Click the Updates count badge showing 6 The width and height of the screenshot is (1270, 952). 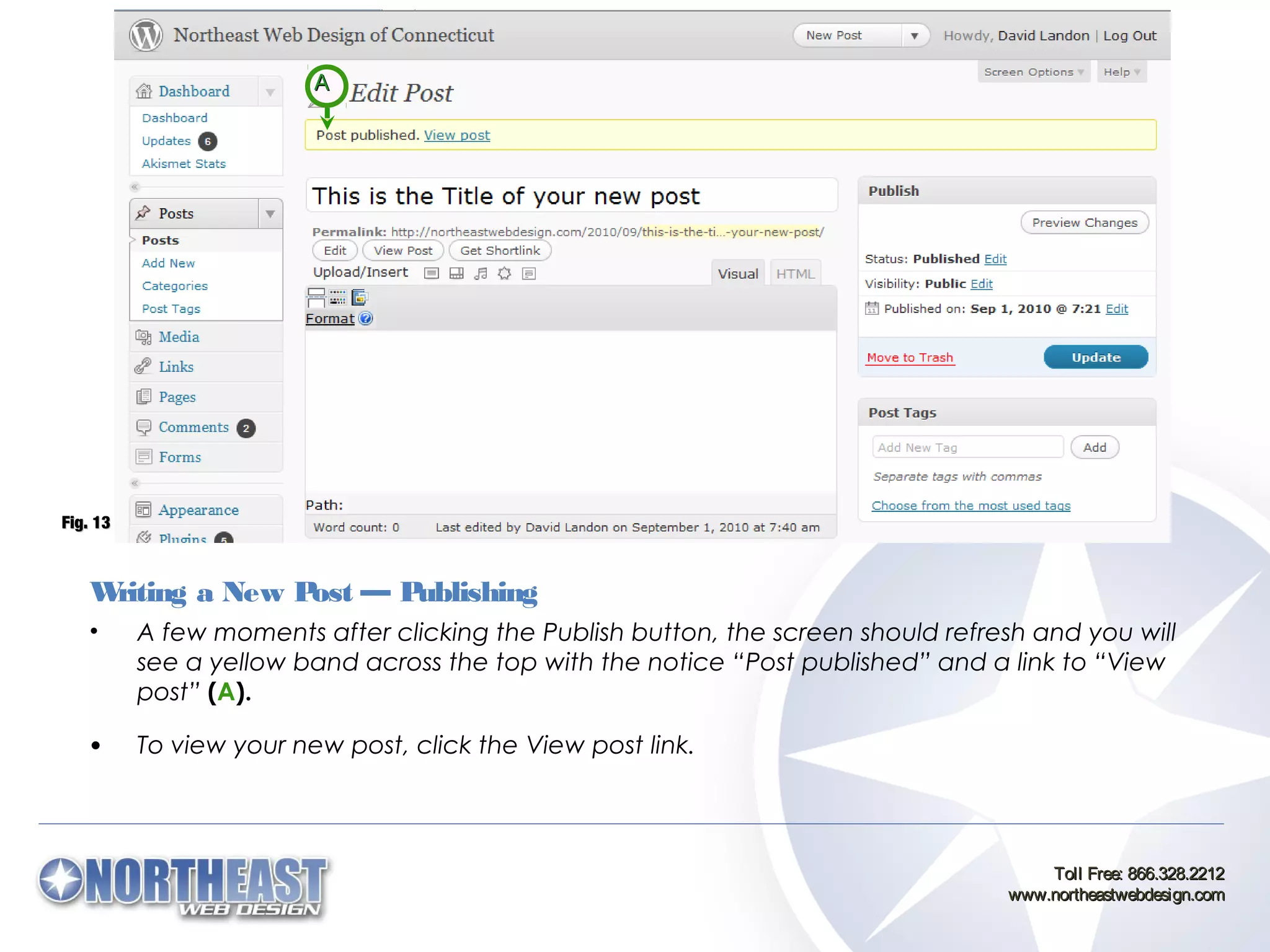click(x=208, y=141)
